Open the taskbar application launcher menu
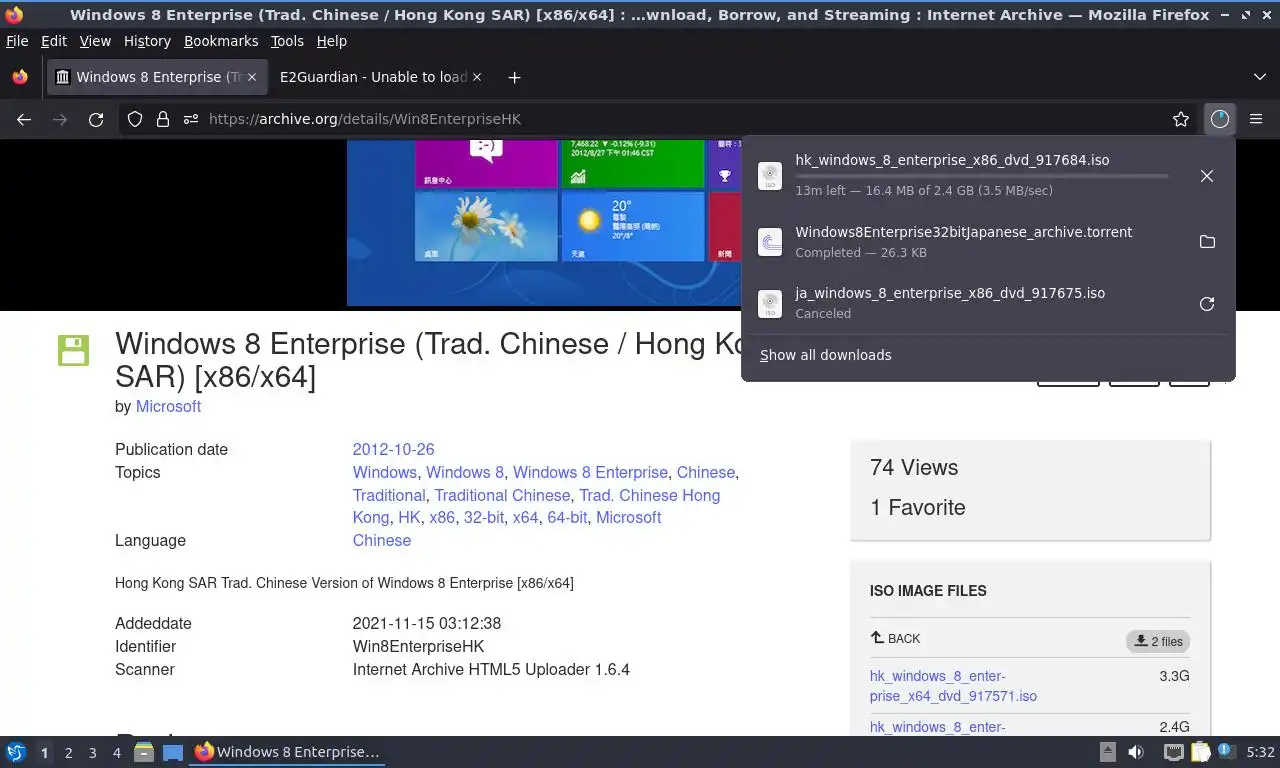Image resolution: width=1280 pixels, height=768 pixels. pyautogui.click(x=15, y=752)
